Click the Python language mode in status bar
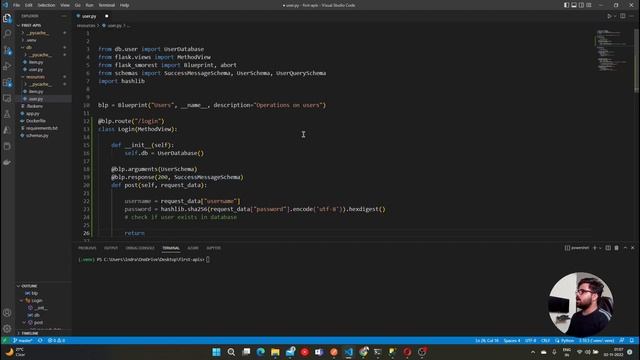Viewport: 640px width, 360px height. coord(564,340)
